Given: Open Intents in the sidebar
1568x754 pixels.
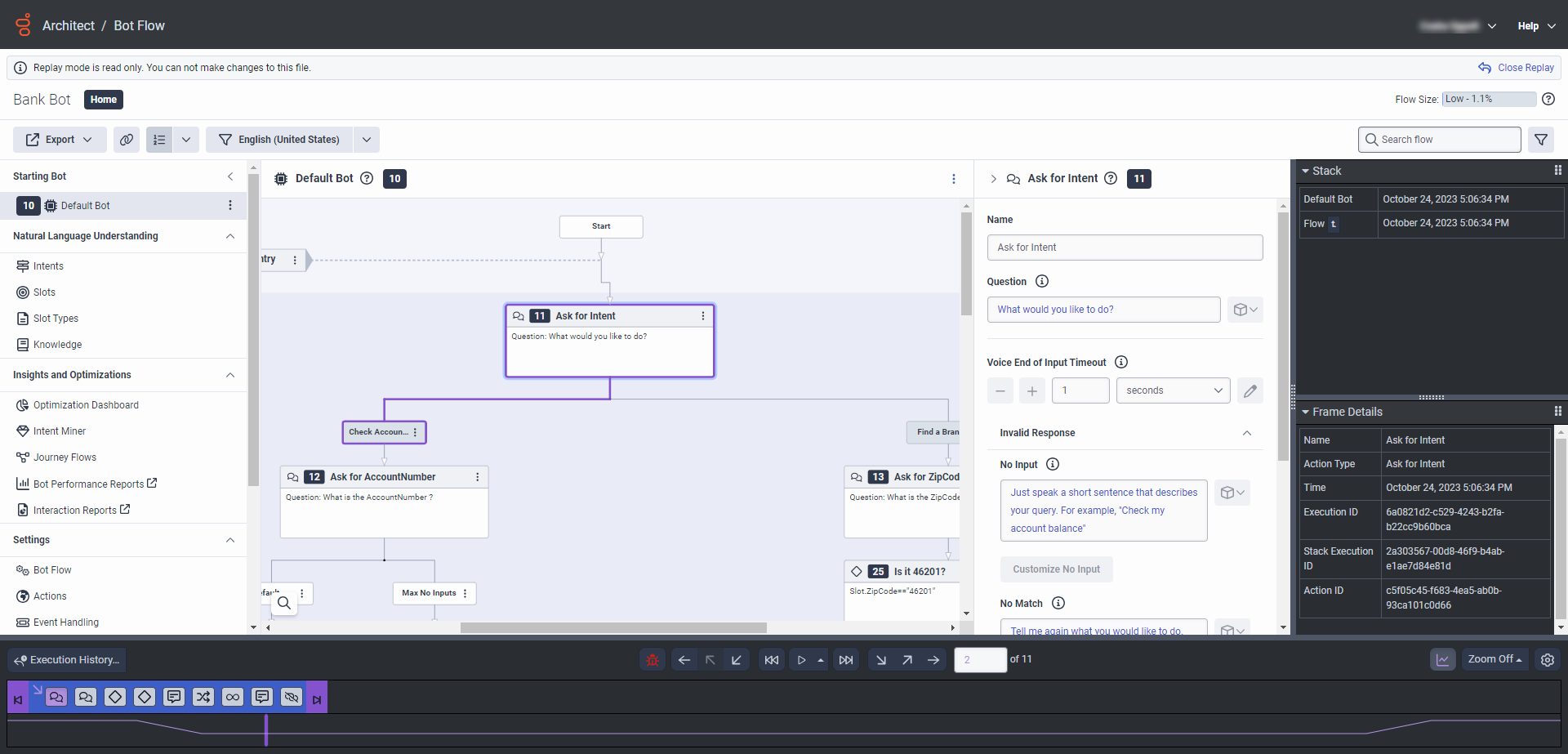Looking at the screenshot, I should [x=48, y=266].
